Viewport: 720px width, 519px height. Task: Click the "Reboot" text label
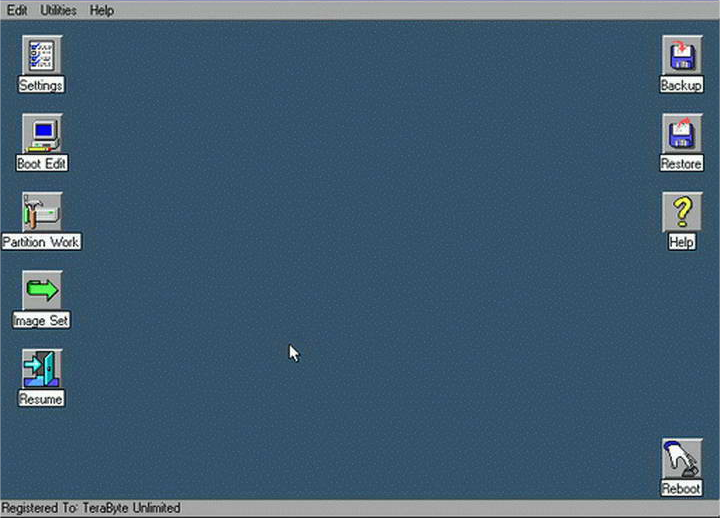point(681,489)
